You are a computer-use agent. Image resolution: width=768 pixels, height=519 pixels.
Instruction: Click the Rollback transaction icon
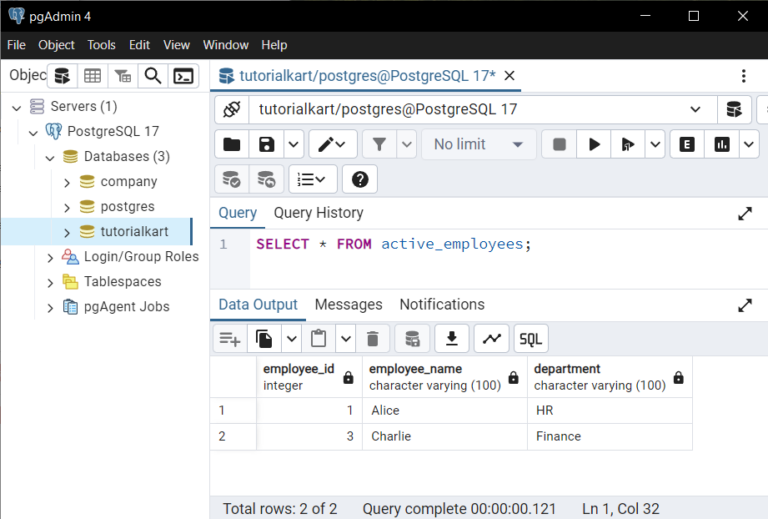266,180
